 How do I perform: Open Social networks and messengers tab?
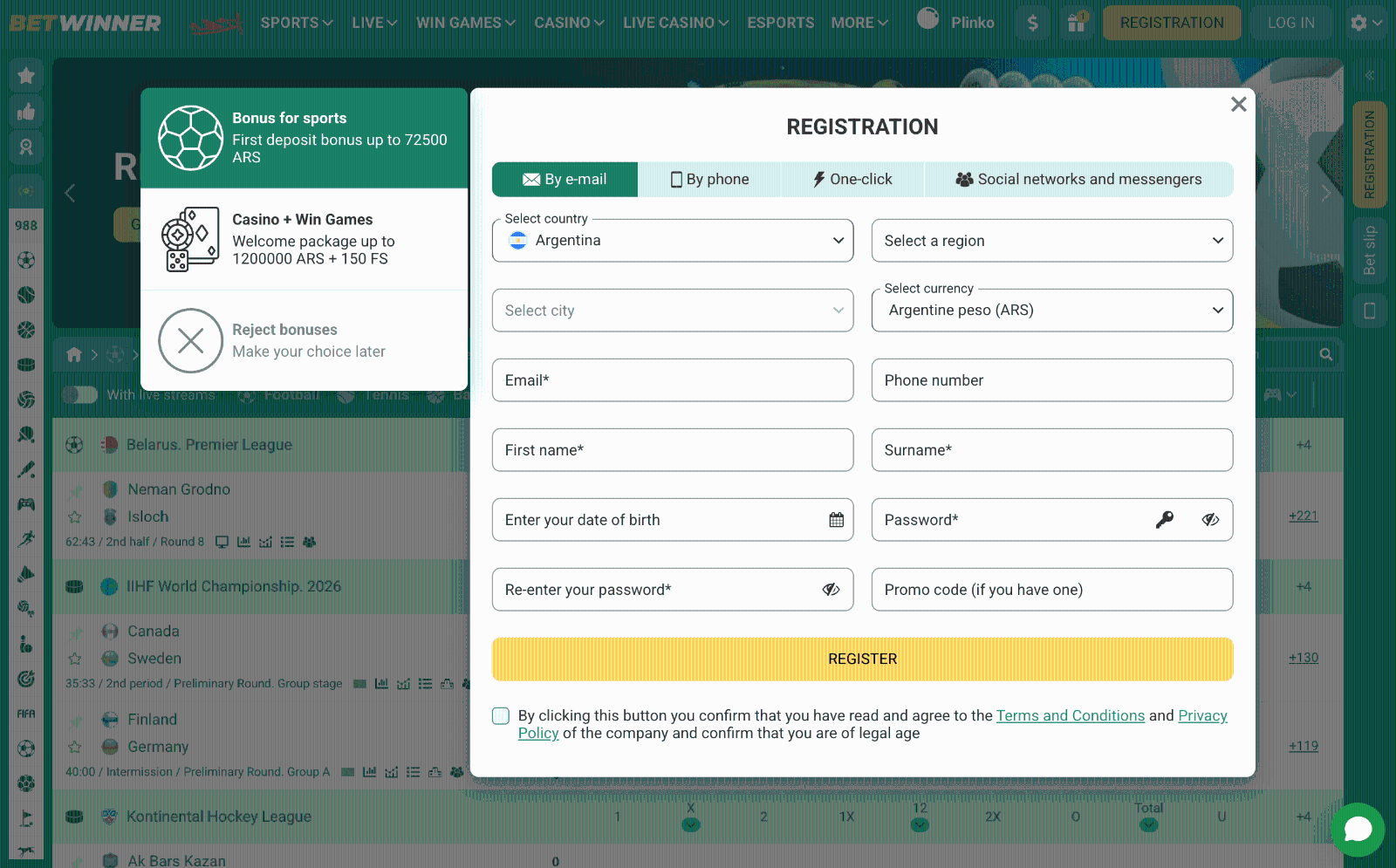(x=1078, y=179)
